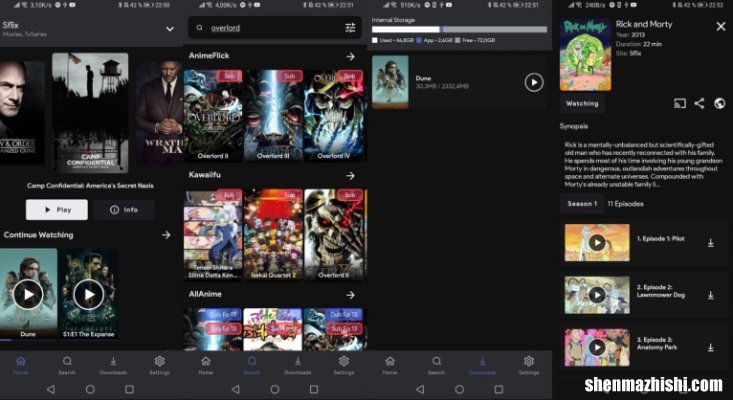Open Search tab in first screen
Screen dimensions: 733x400
tap(67, 365)
